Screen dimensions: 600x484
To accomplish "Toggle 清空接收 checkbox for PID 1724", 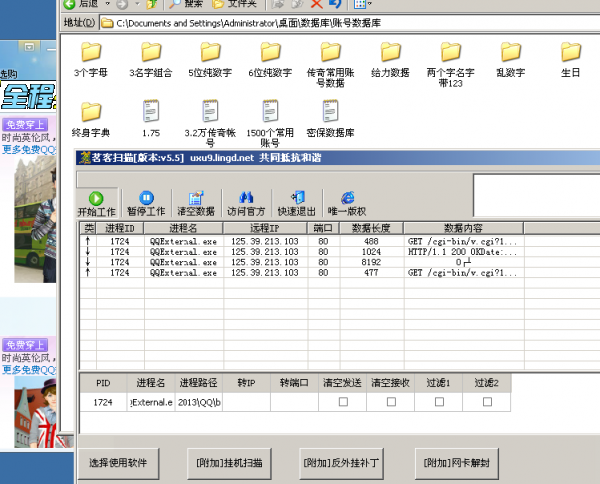I will point(391,402).
